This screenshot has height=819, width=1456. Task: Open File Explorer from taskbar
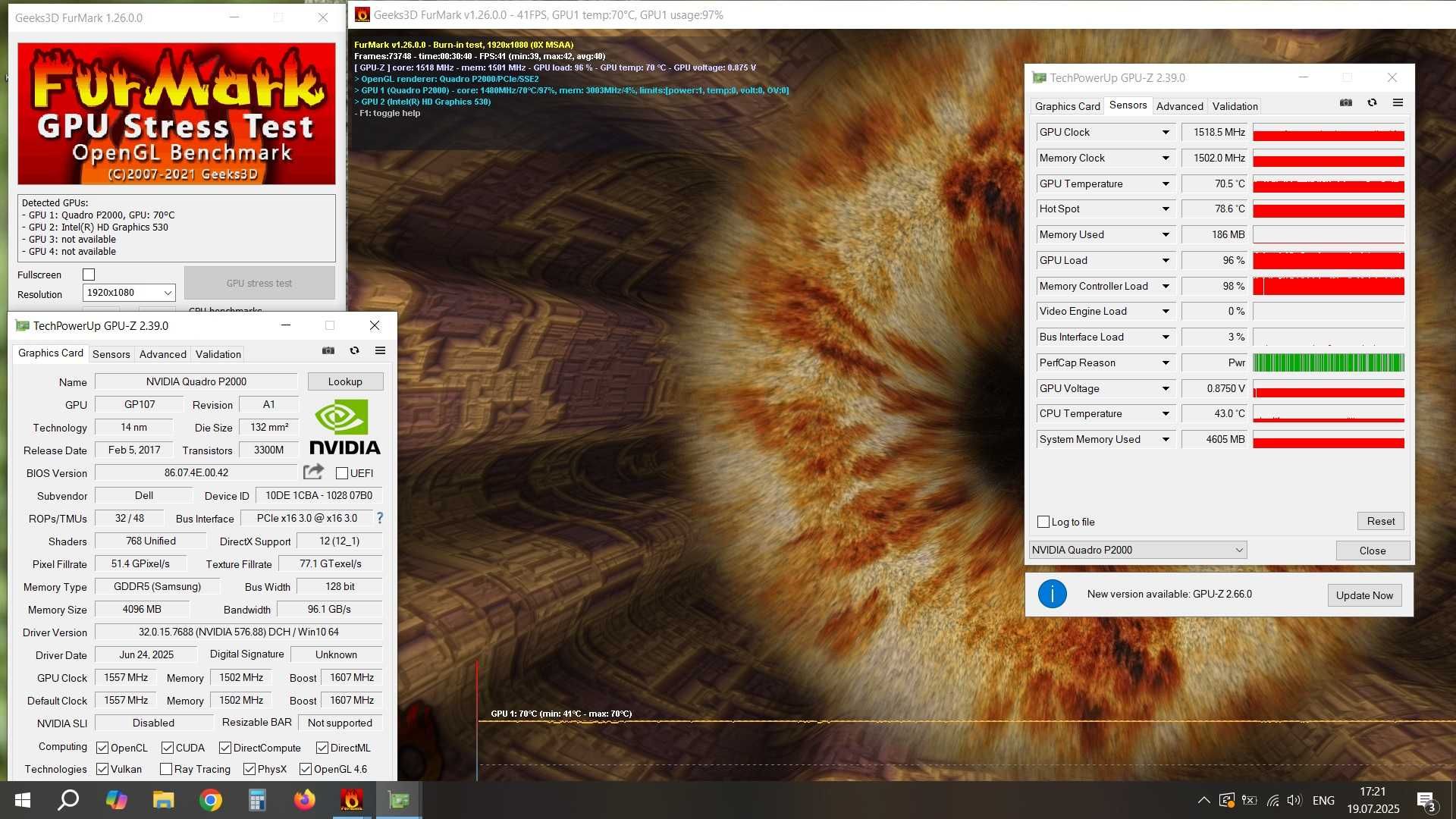(163, 800)
